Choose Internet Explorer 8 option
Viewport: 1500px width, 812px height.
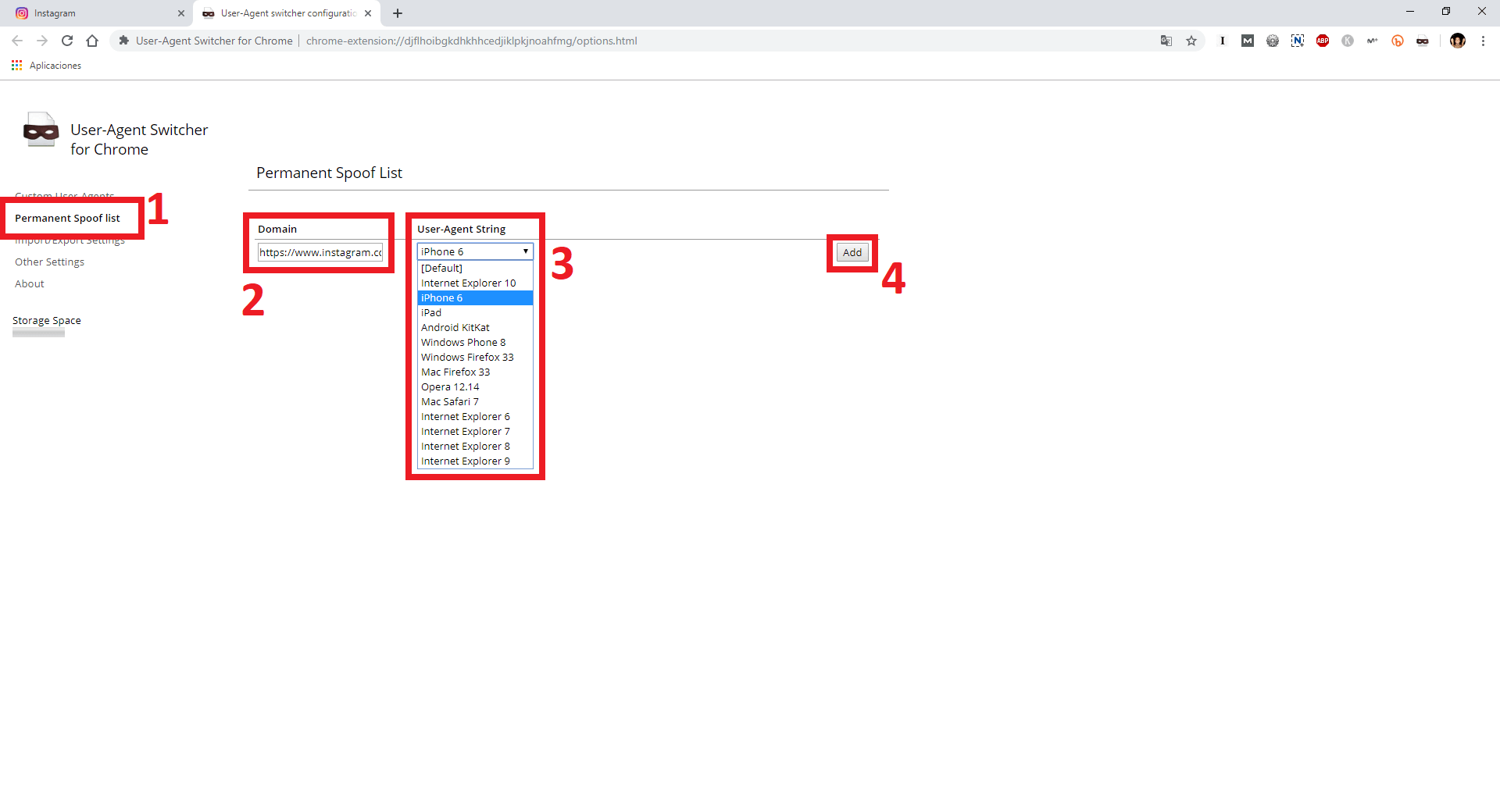(x=475, y=446)
